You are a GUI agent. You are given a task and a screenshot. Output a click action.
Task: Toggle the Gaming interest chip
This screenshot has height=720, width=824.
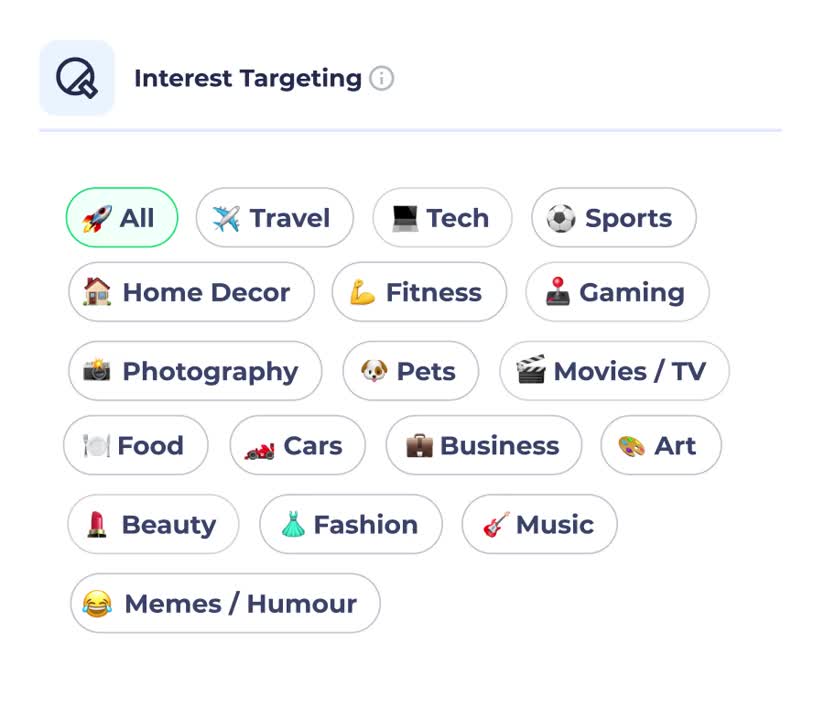coord(617,292)
